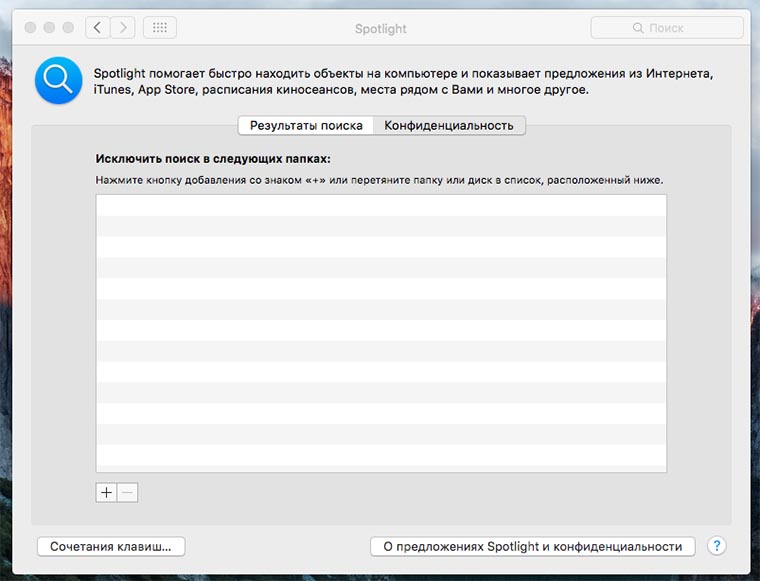This screenshot has height=581, width=760.
Task: Click the Spotlight description paragraph
Action: tap(403, 81)
